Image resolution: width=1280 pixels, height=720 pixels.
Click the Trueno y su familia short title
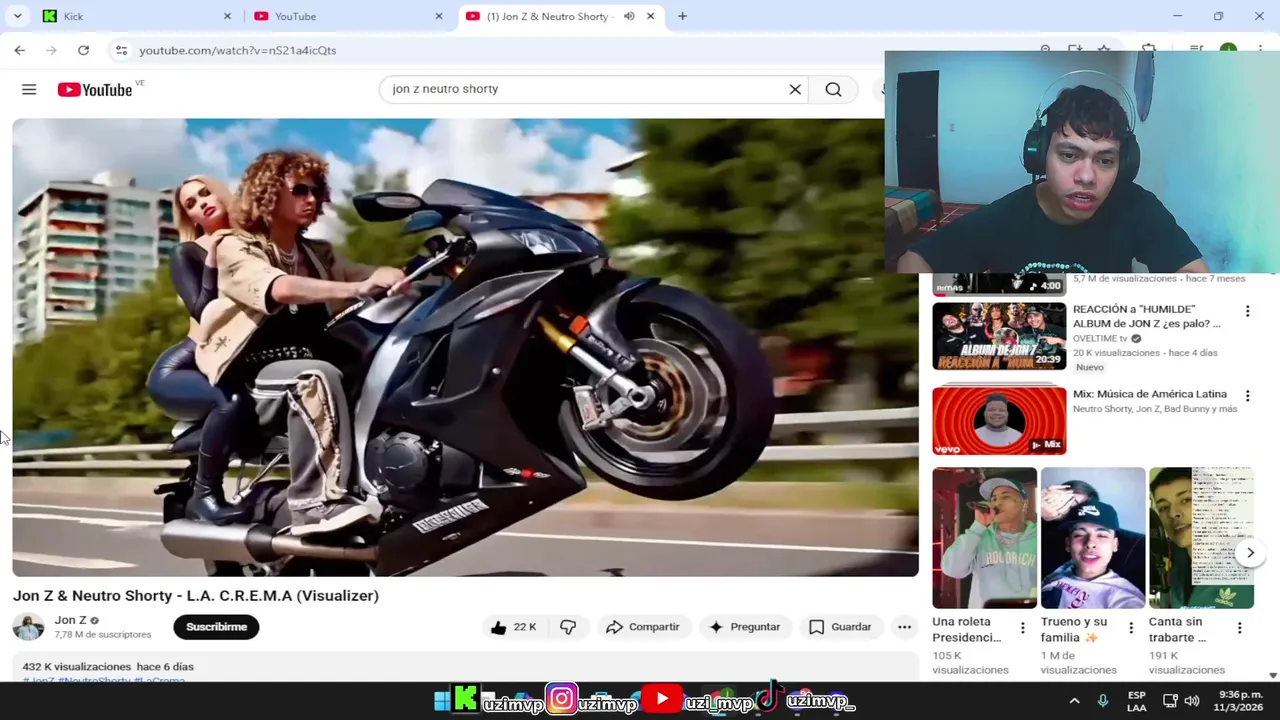[1073, 629]
